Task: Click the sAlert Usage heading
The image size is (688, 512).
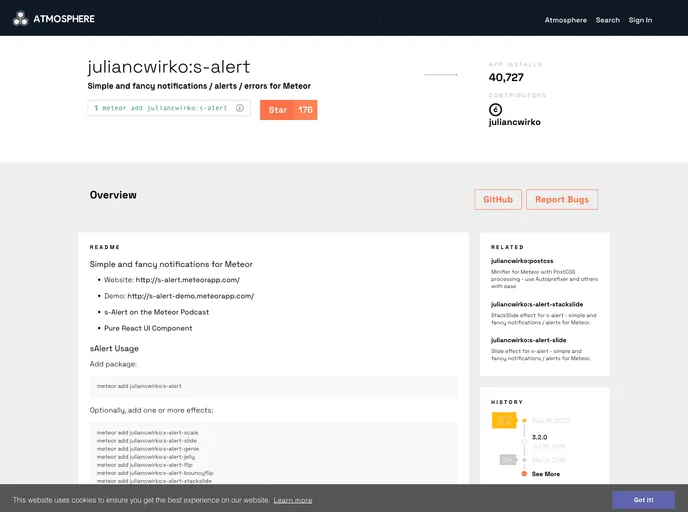Action: point(114,349)
